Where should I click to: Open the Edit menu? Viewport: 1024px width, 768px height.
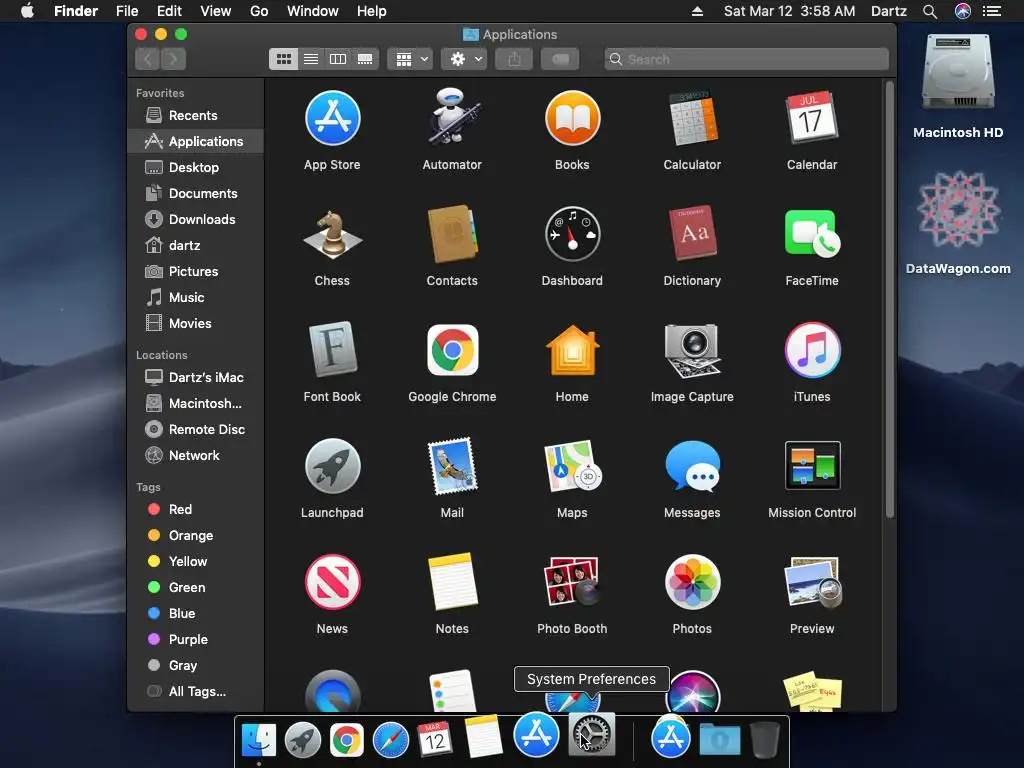(x=169, y=11)
